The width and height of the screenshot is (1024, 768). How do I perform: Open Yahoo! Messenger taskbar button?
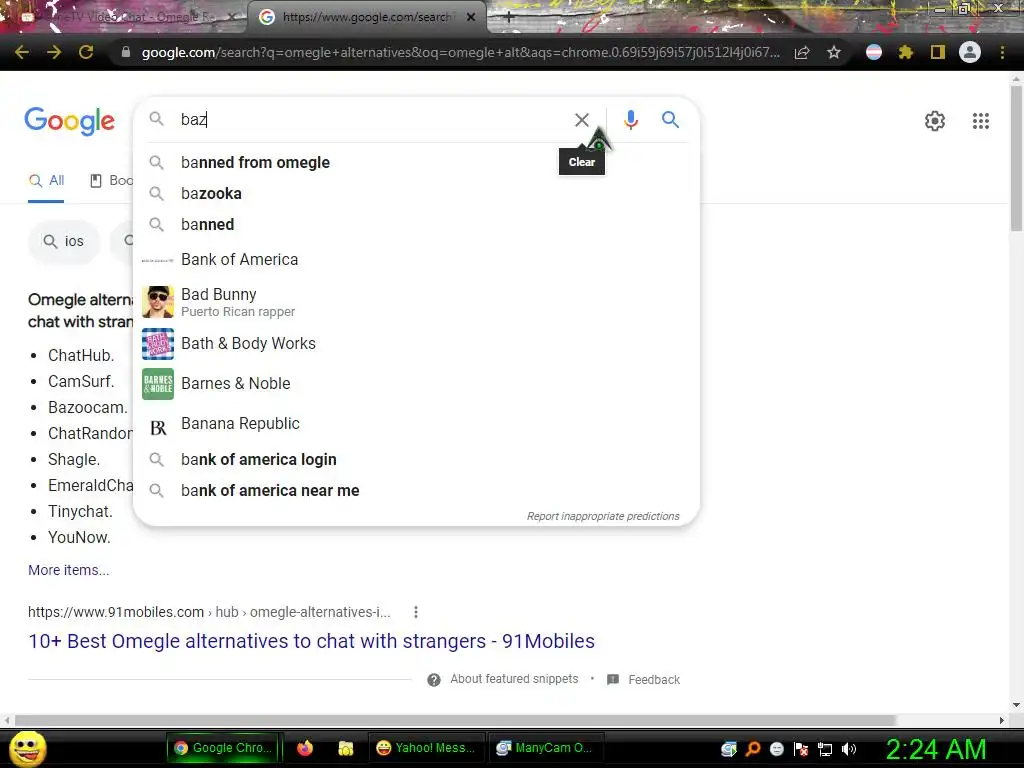point(426,748)
